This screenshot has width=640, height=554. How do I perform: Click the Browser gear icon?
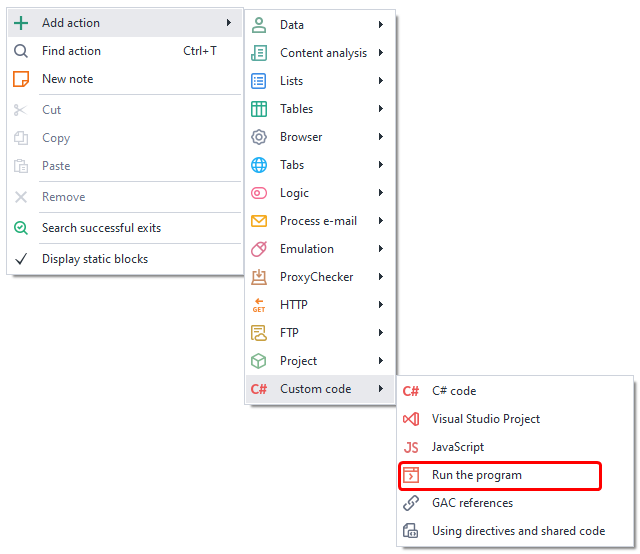click(259, 137)
